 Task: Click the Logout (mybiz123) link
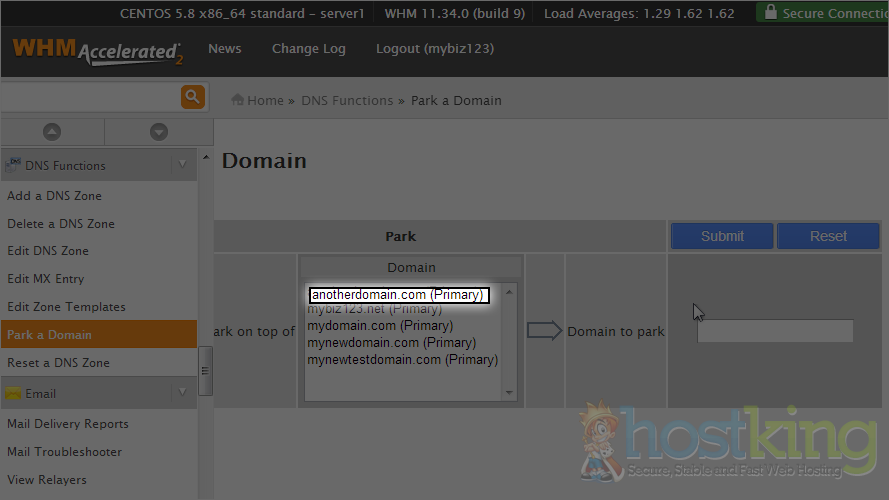click(x=434, y=49)
